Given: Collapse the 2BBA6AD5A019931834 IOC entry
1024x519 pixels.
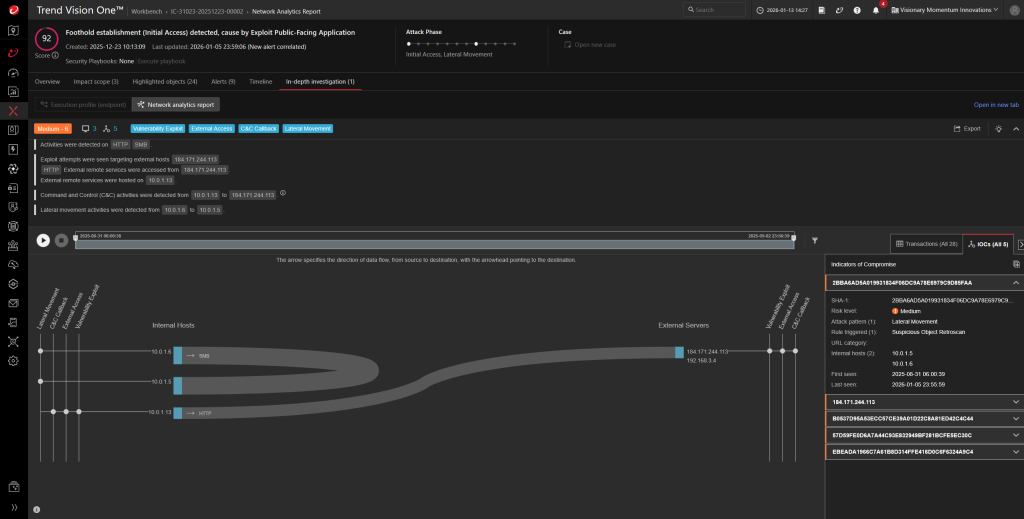Looking at the screenshot, I should coord(1016,283).
